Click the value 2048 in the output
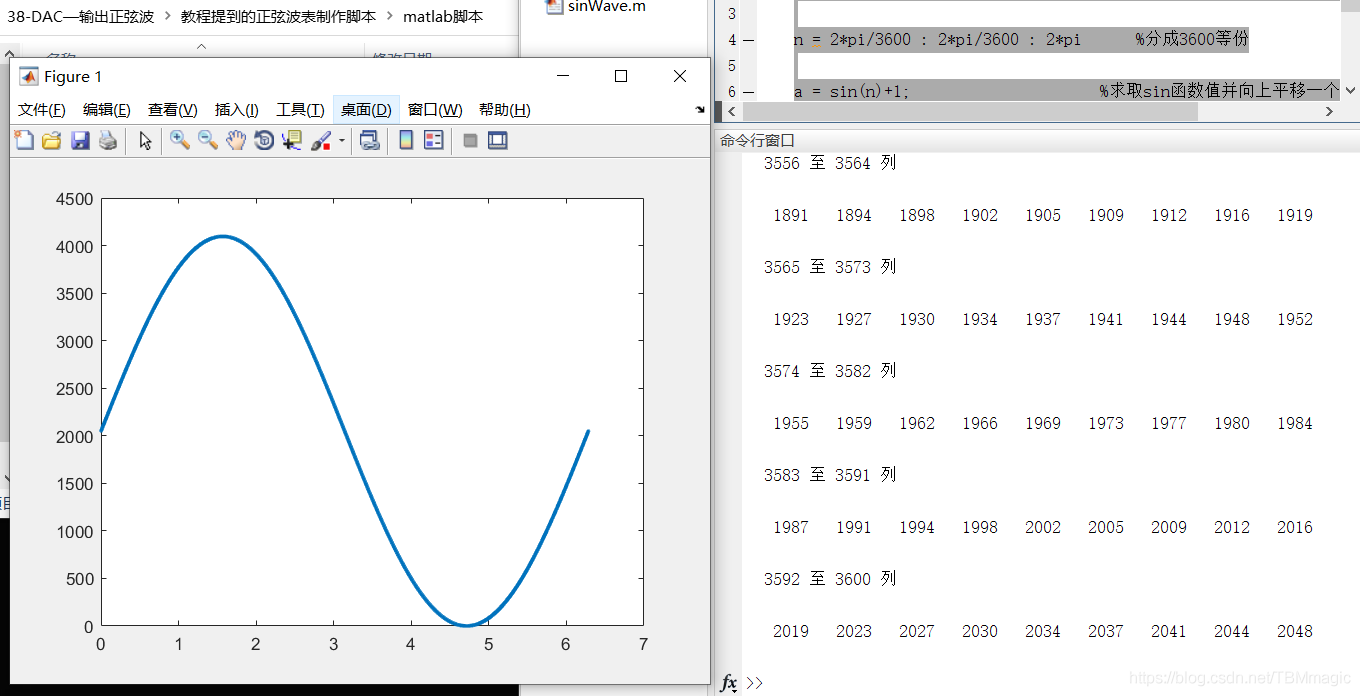Screen dimensions: 1360x696 pyautogui.click(x=1294, y=631)
